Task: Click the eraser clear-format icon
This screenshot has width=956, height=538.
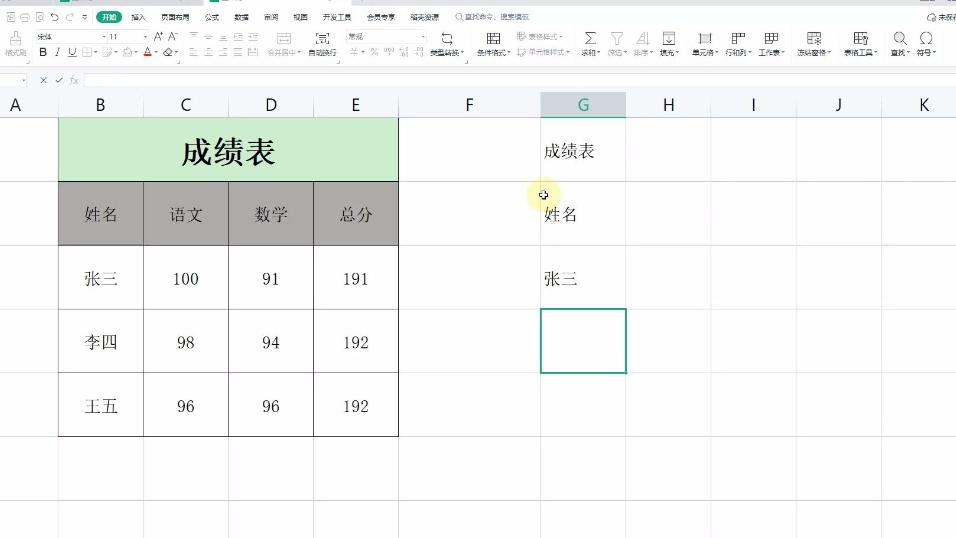Action: (168, 52)
